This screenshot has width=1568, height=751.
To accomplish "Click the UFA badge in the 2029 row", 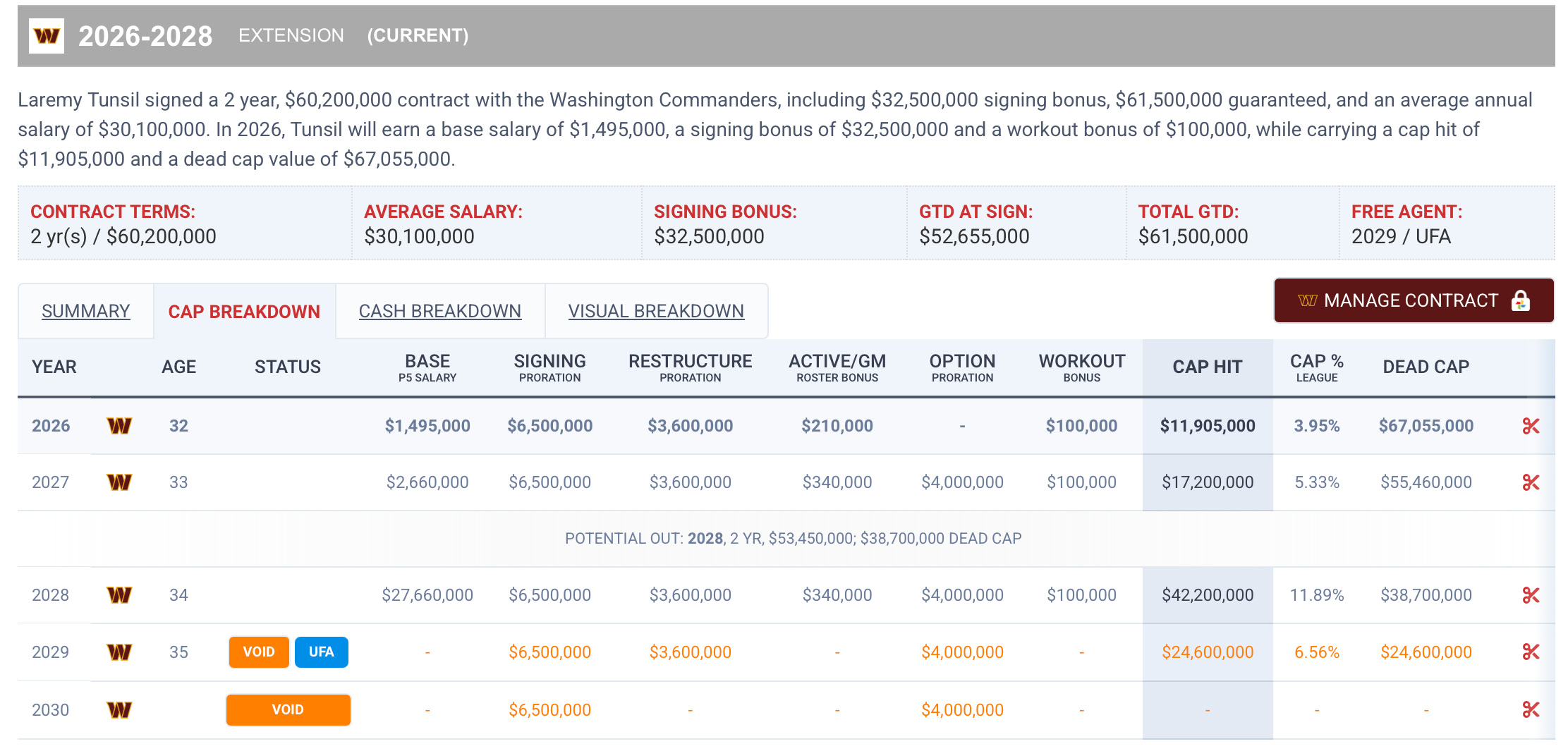I will tap(321, 652).
